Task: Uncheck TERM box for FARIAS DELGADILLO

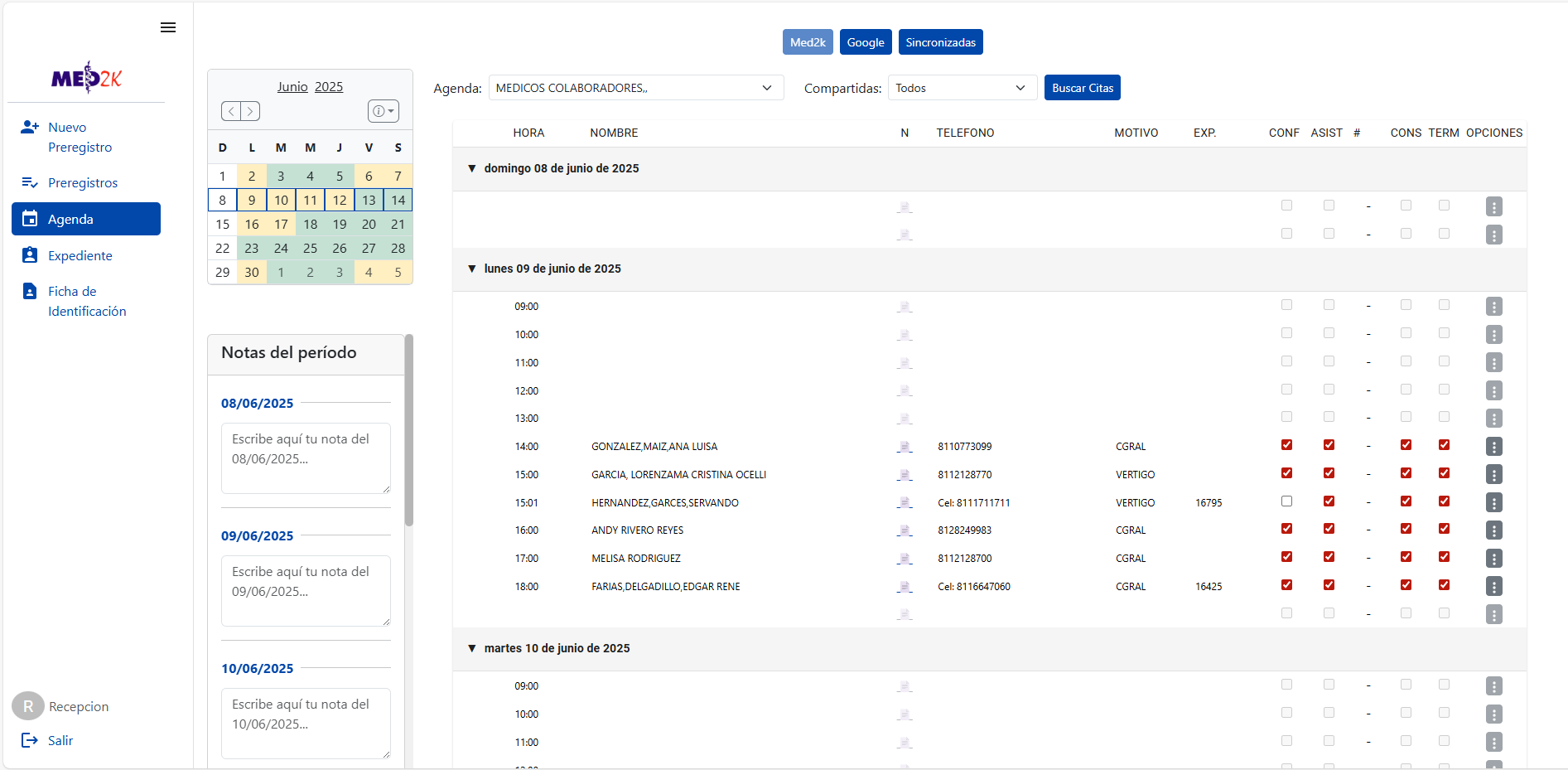Action: click(1444, 585)
